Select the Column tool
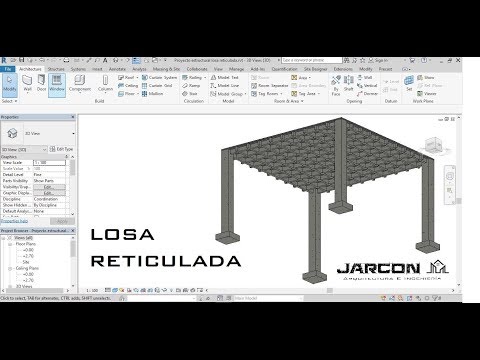 click(x=105, y=83)
